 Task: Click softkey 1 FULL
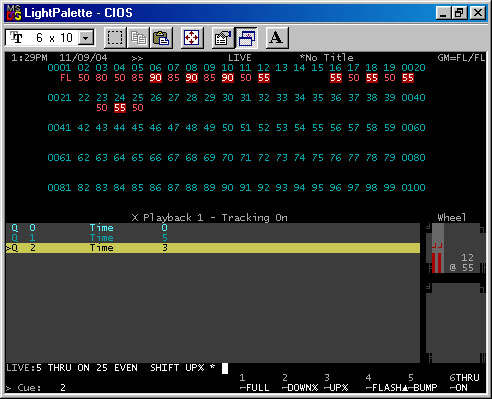tap(255, 383)
